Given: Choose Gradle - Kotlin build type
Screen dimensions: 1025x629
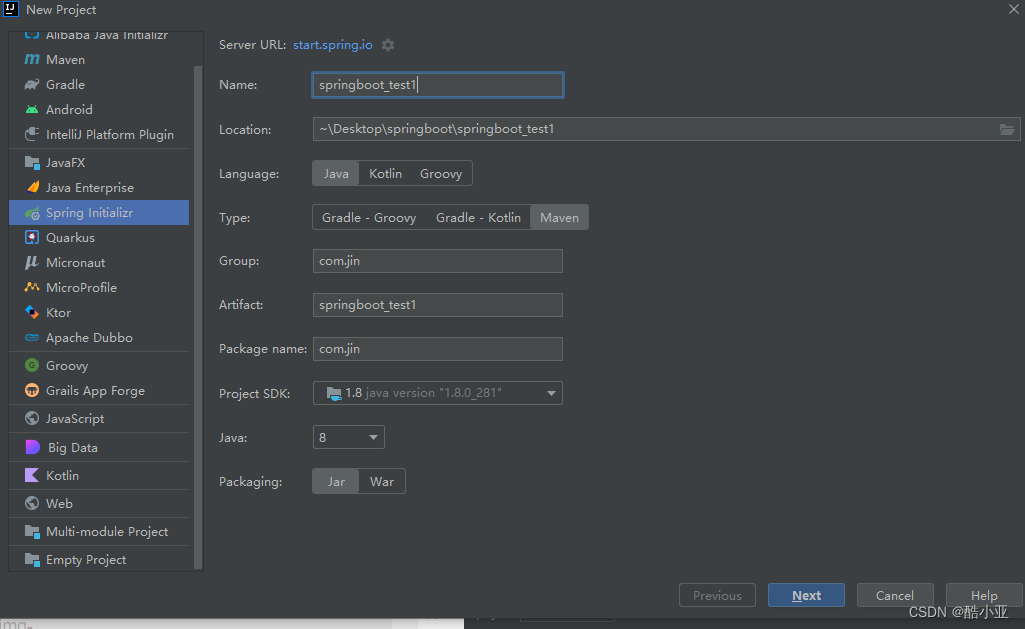Looking at the screenshot, I should pos(478,218).
